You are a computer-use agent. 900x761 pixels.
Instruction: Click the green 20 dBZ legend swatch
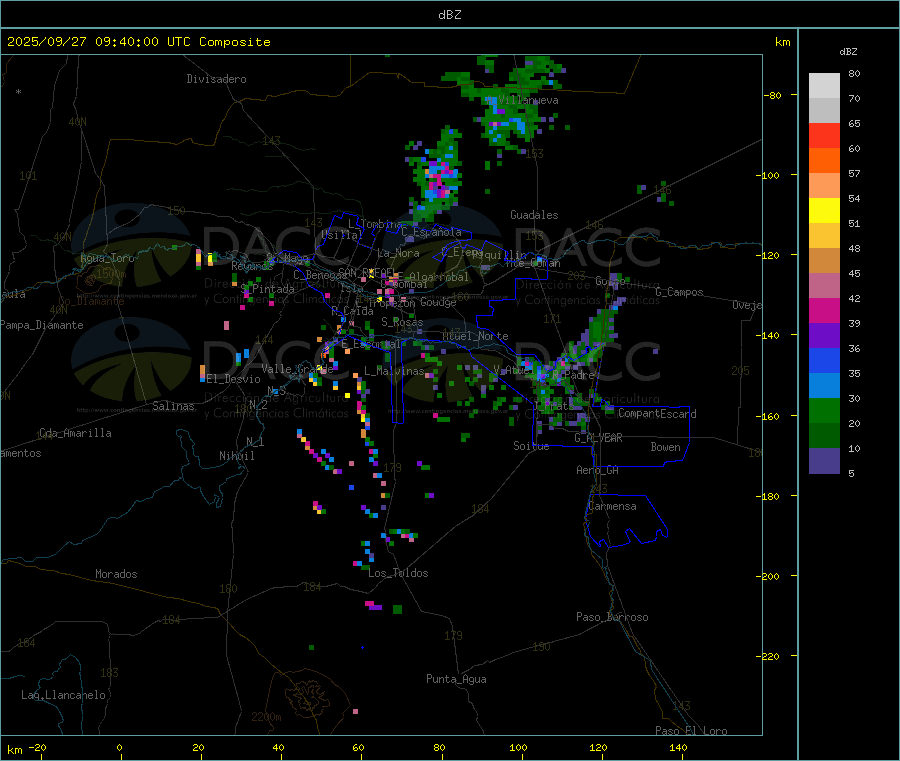click(824, 410)
